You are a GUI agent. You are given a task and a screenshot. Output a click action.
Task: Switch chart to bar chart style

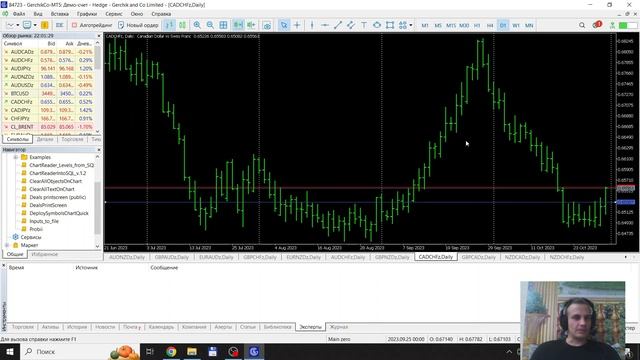[169, 25]
